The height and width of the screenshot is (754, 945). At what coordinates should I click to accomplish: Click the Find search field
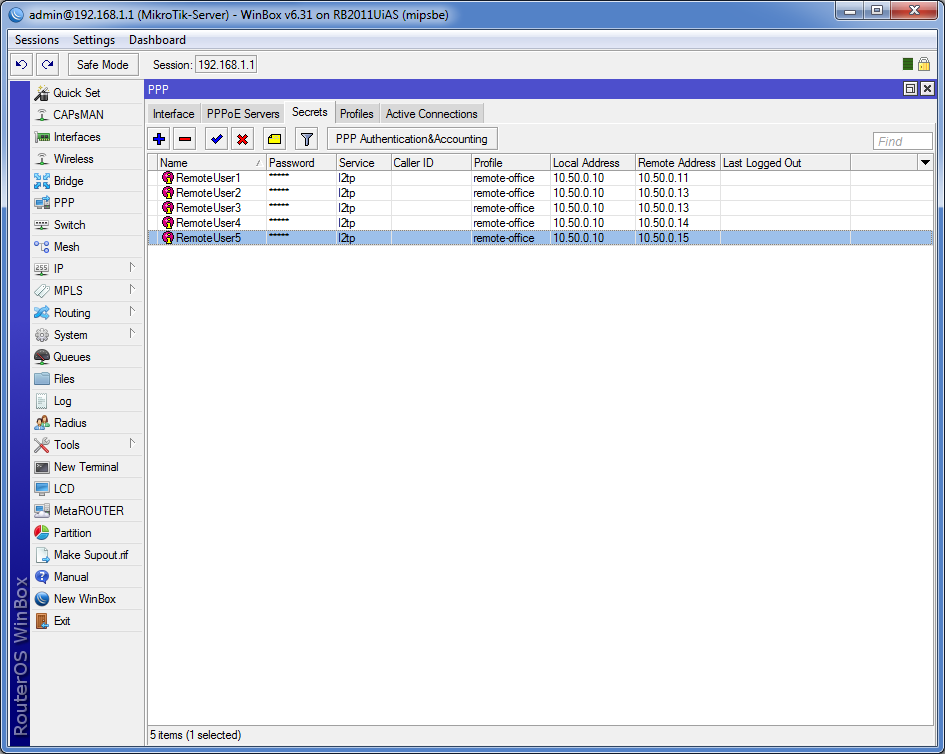pyautogui.click(x=902, y=141)
